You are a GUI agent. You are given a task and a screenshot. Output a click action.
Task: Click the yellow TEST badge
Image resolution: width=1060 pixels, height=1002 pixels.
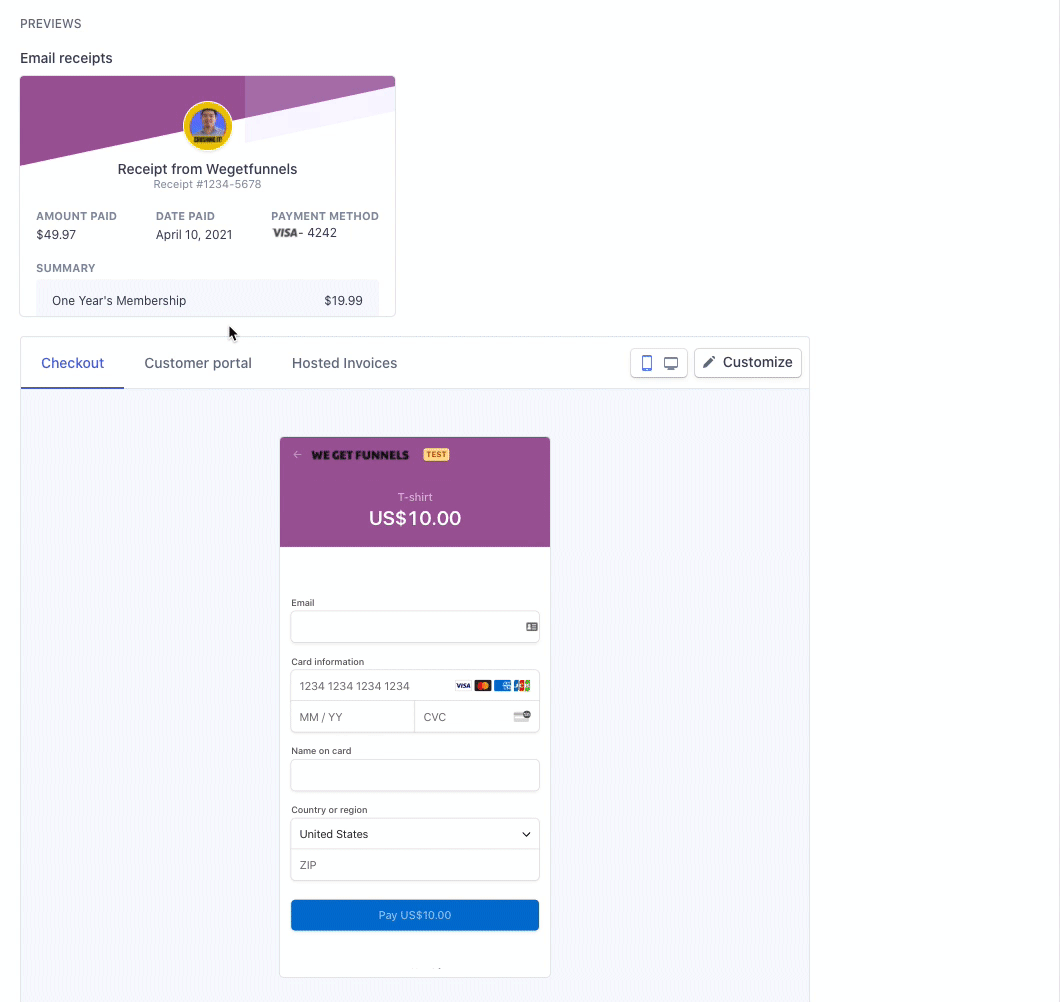436,454
